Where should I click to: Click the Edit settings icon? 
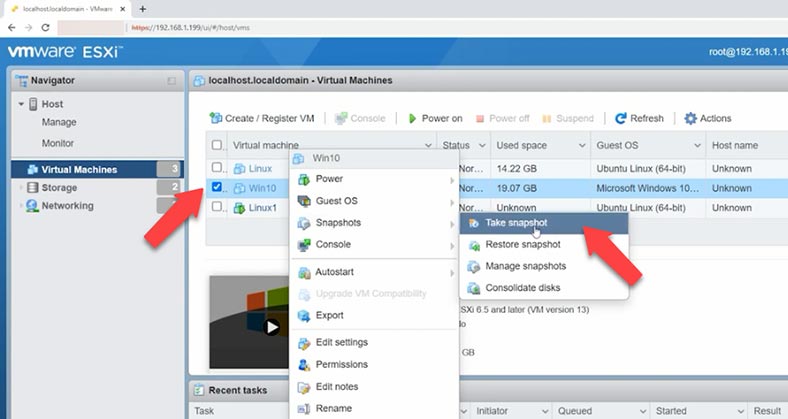coord(304,343)
